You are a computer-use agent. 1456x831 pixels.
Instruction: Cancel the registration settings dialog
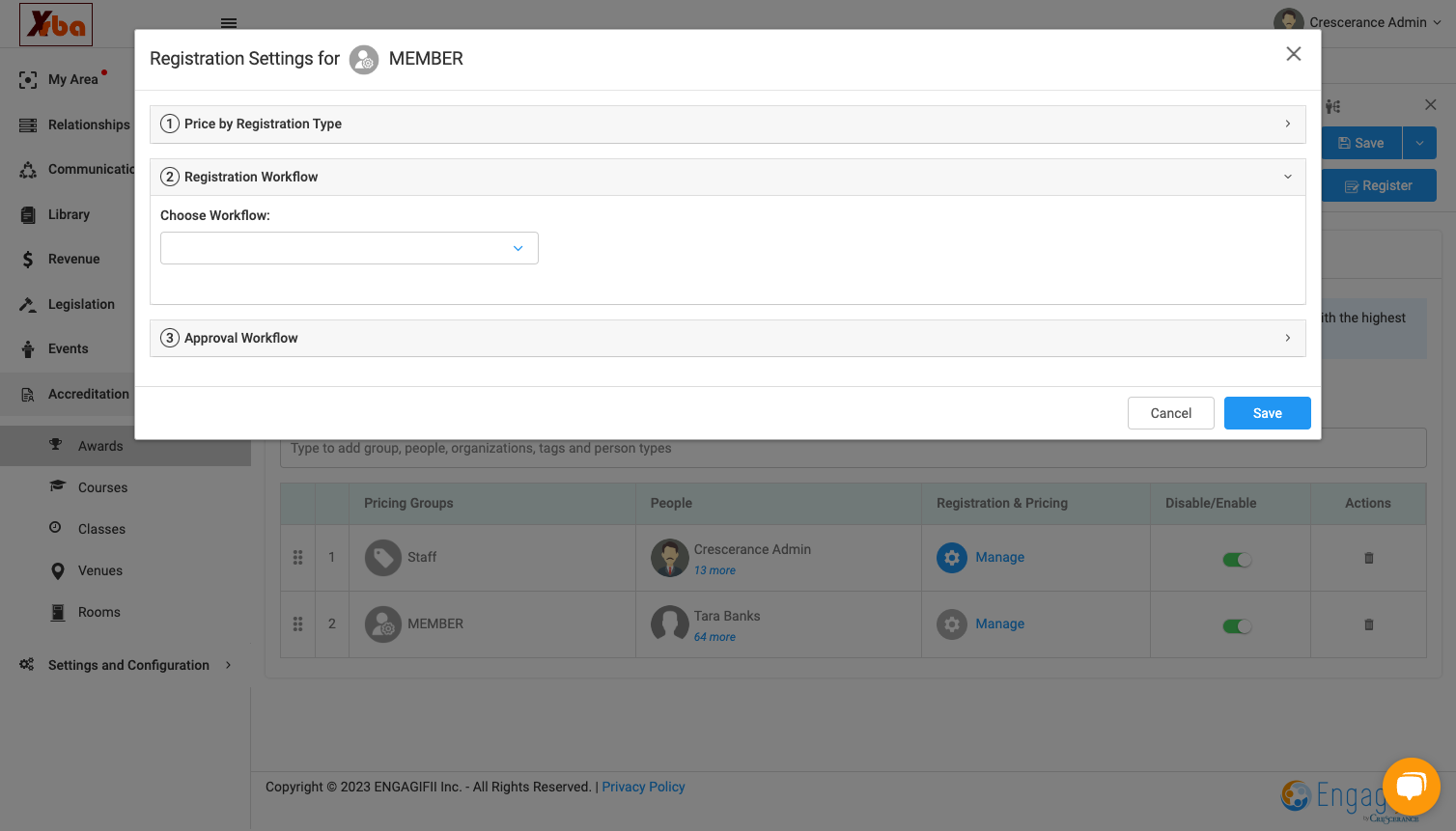pyautogui.click(x=1171, y=413)
